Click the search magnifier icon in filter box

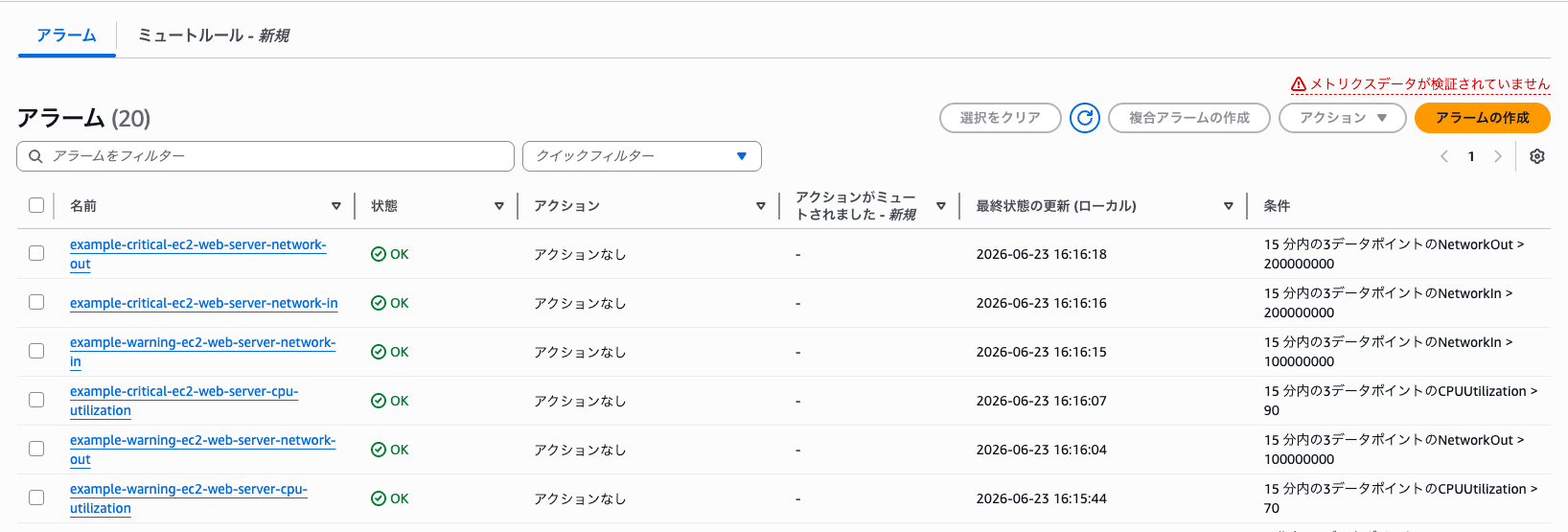(x=35, y=156)
